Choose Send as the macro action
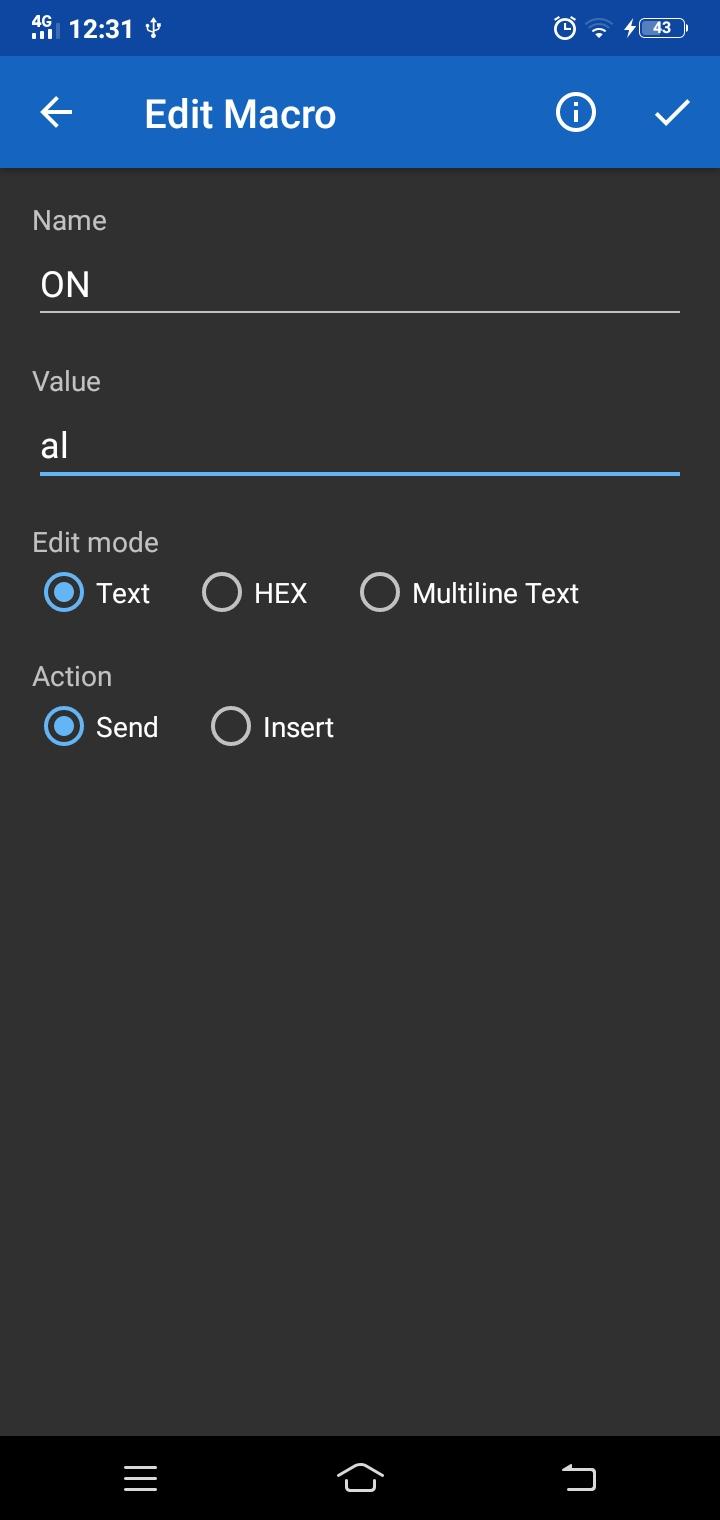 coord(63,726)
